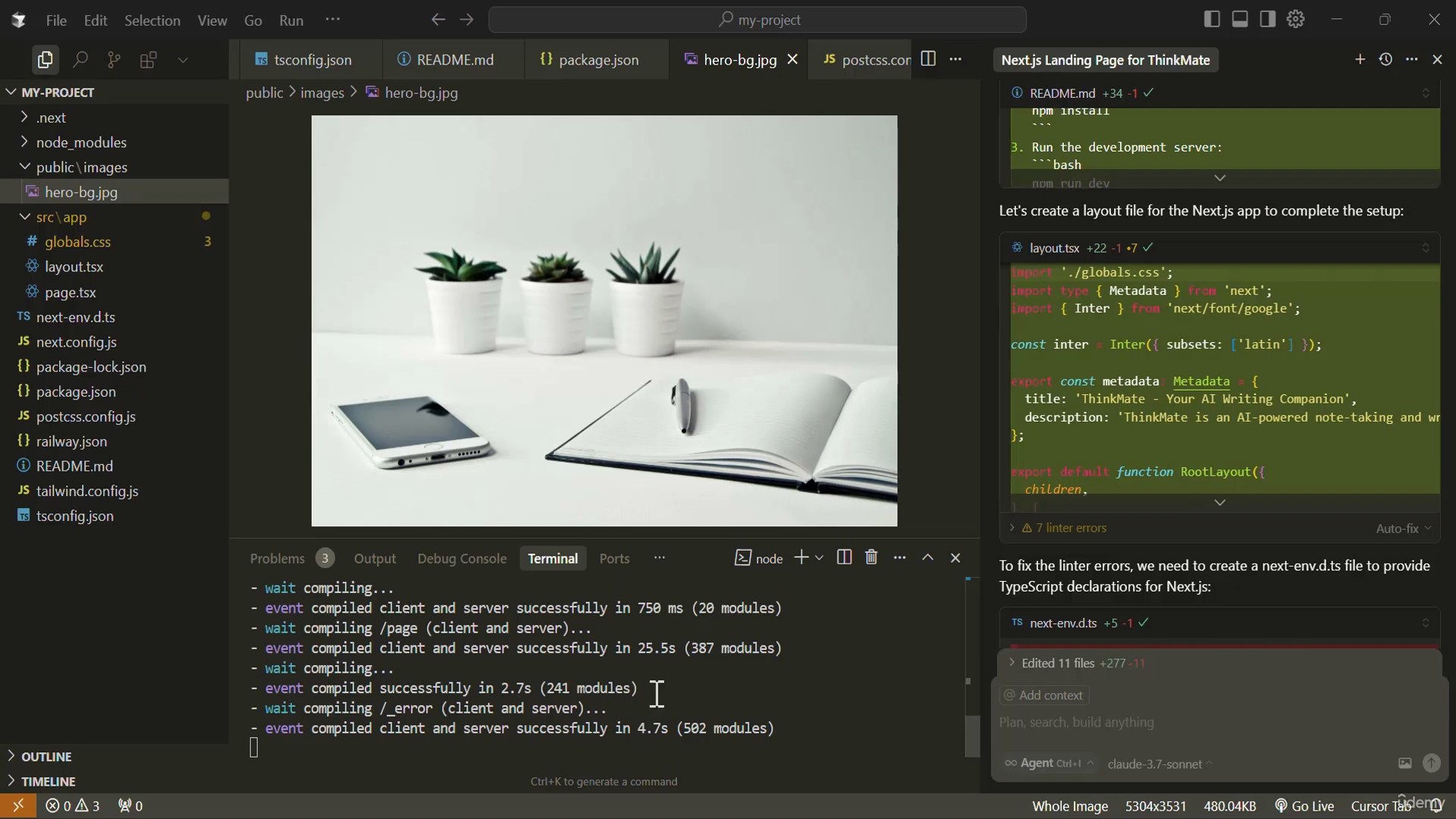Open the Debug Console tab
This screenshot has height=819, width=1456.
point(462,558)
